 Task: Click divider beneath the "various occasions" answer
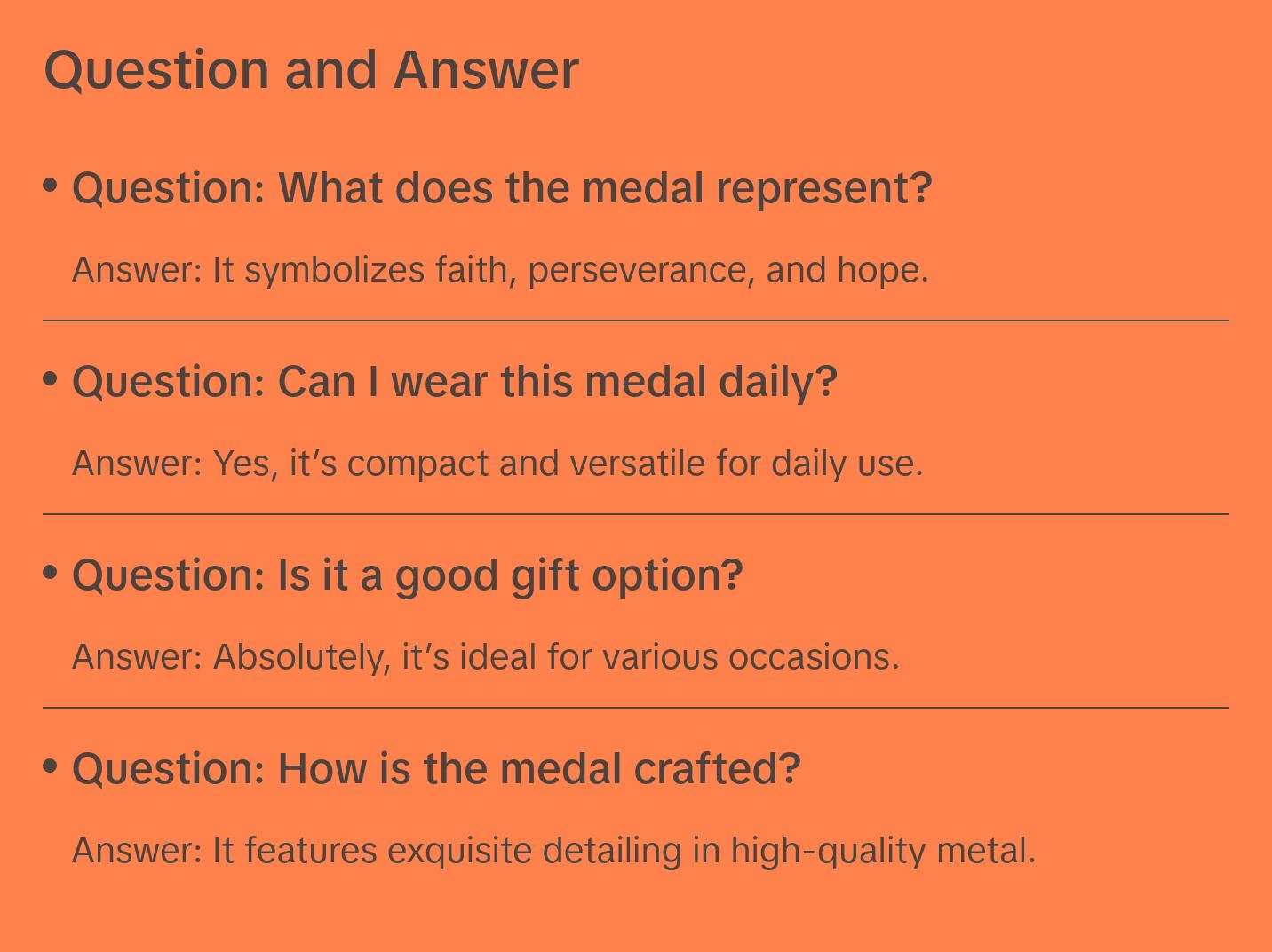point(636,708)
